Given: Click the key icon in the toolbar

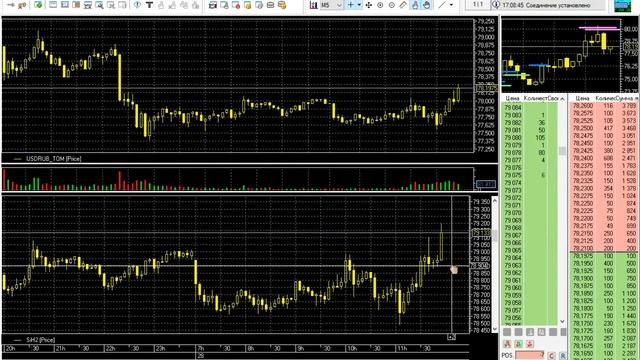Looking at the screenshot, I should [22, 5].
